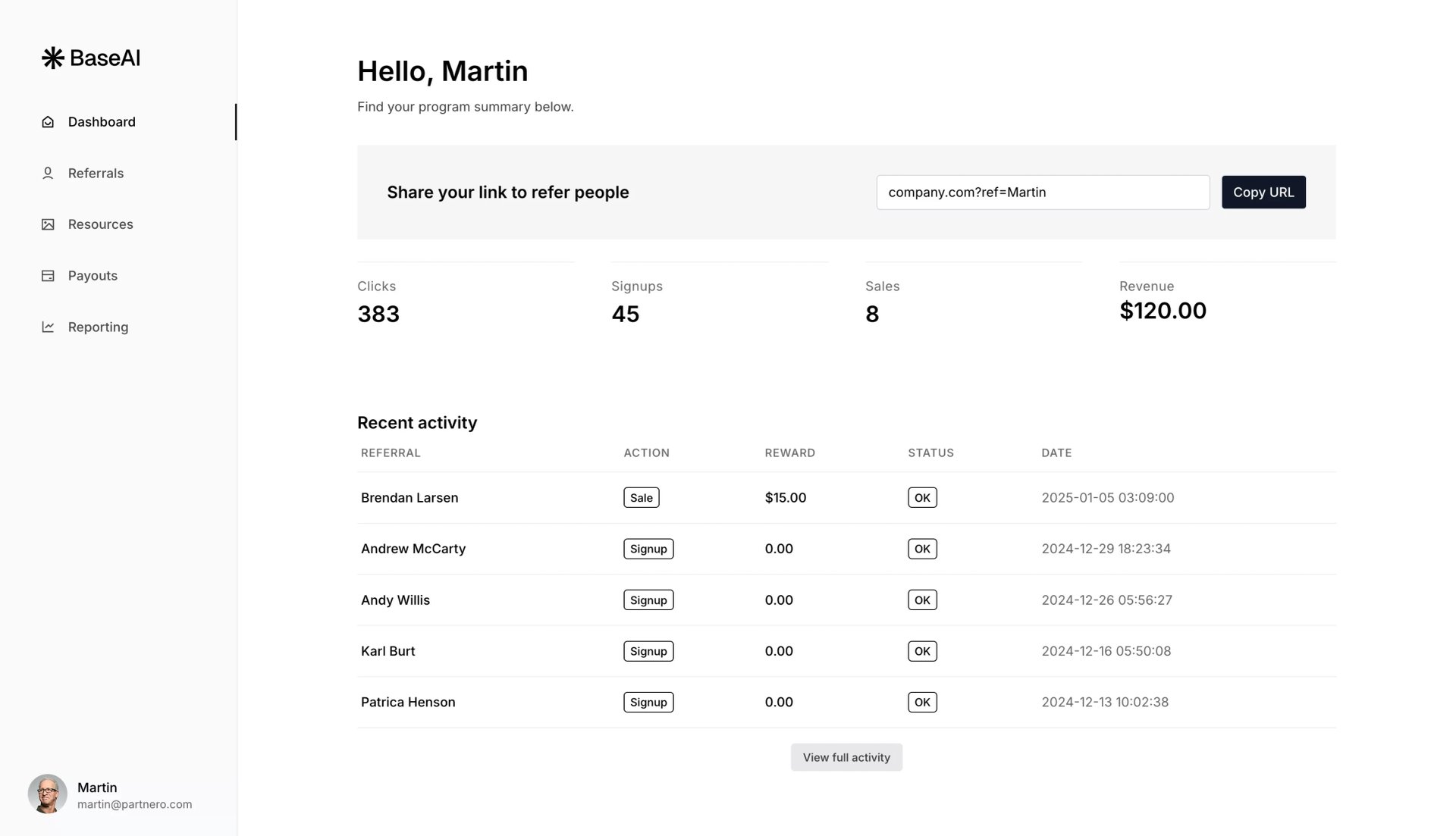The image size is (1456, 836).
Task: Click the OK status for Karl Burt
Action: [922, 651]
